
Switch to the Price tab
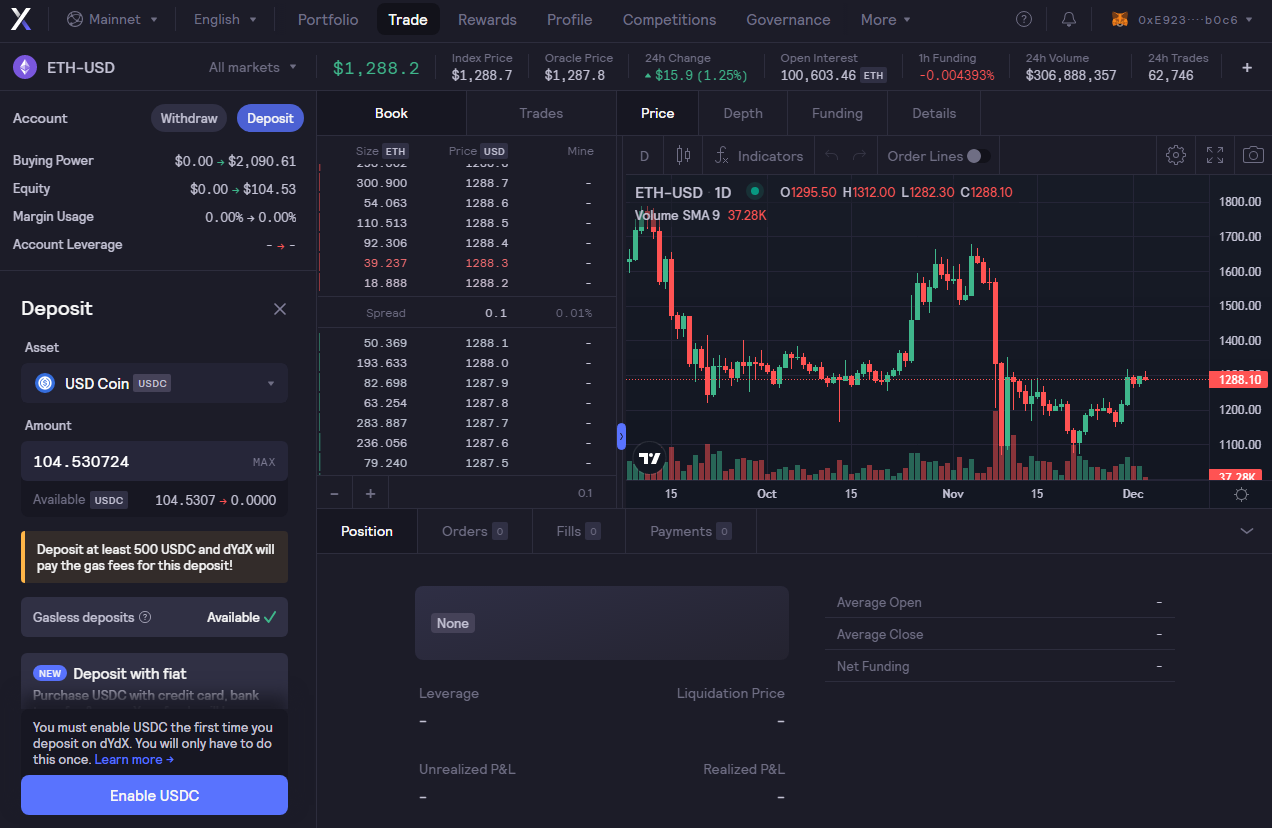click(657, 113)
